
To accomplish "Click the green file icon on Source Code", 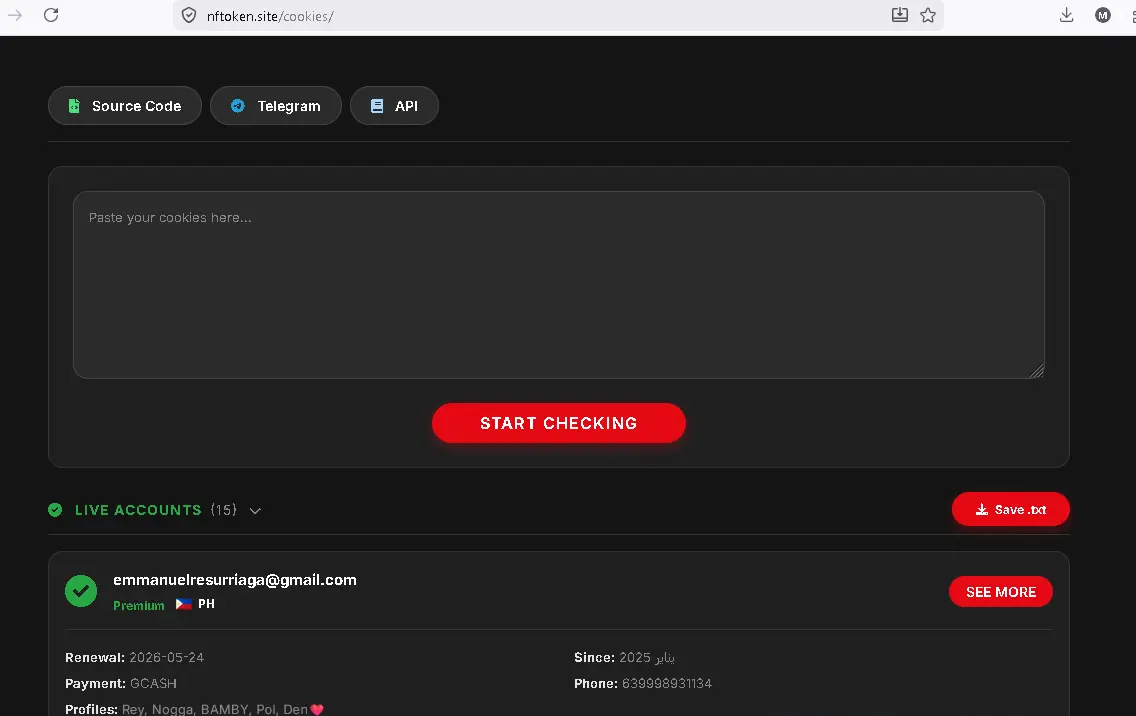I will click(x=74, y=106).
